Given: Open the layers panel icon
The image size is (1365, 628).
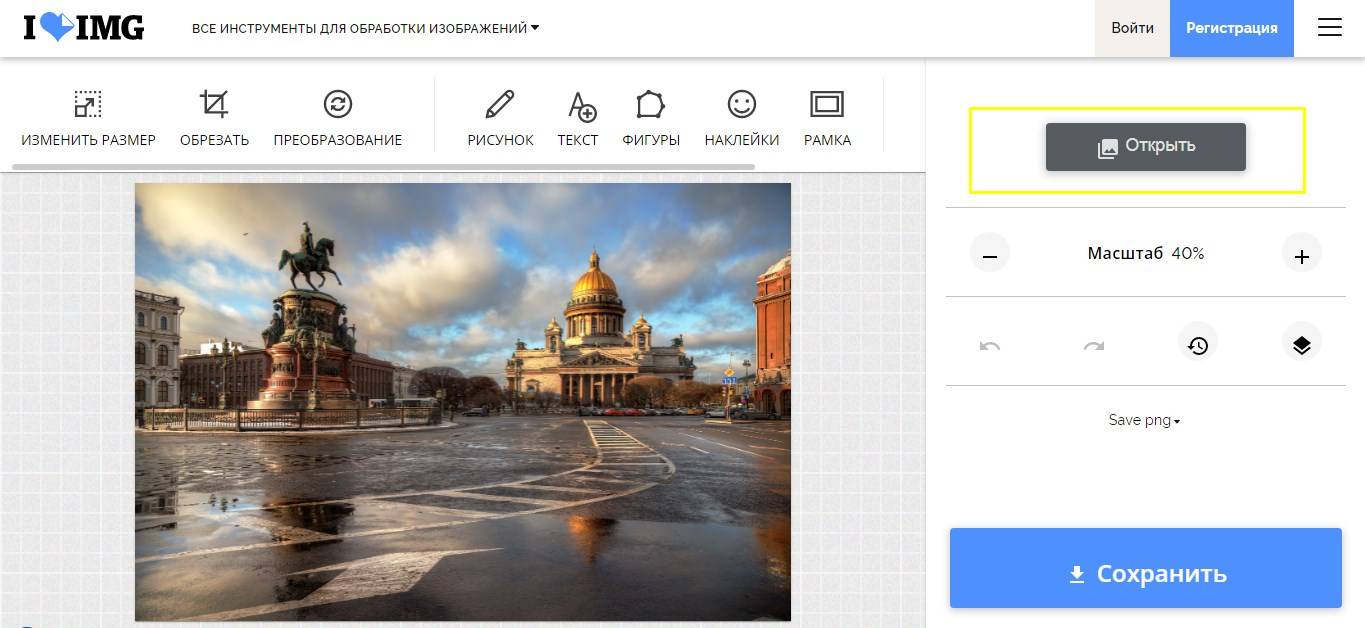Looking at the screenshot, I should point(1301,346).
